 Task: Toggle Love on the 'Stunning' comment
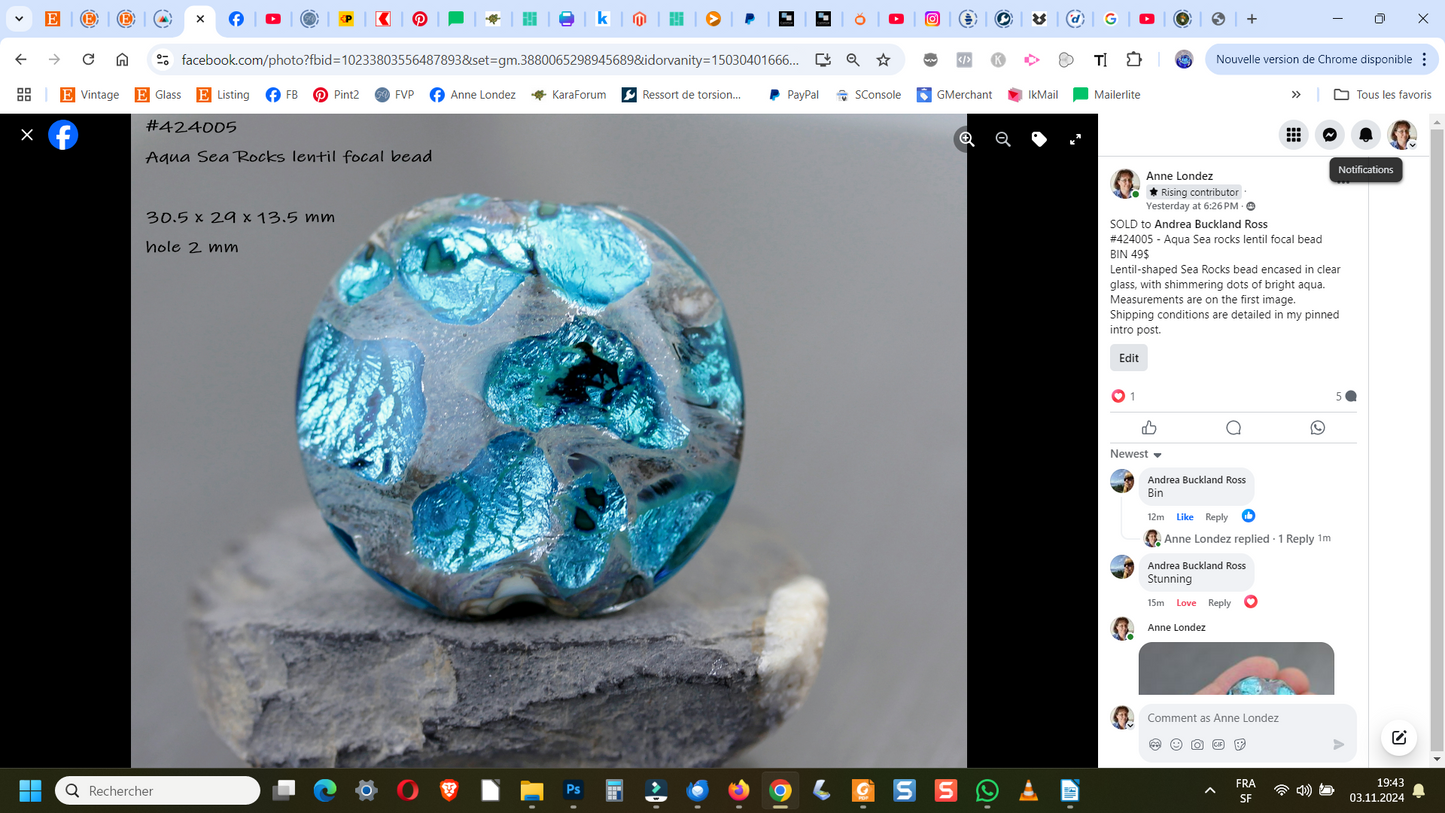[x=1186, y=603]
